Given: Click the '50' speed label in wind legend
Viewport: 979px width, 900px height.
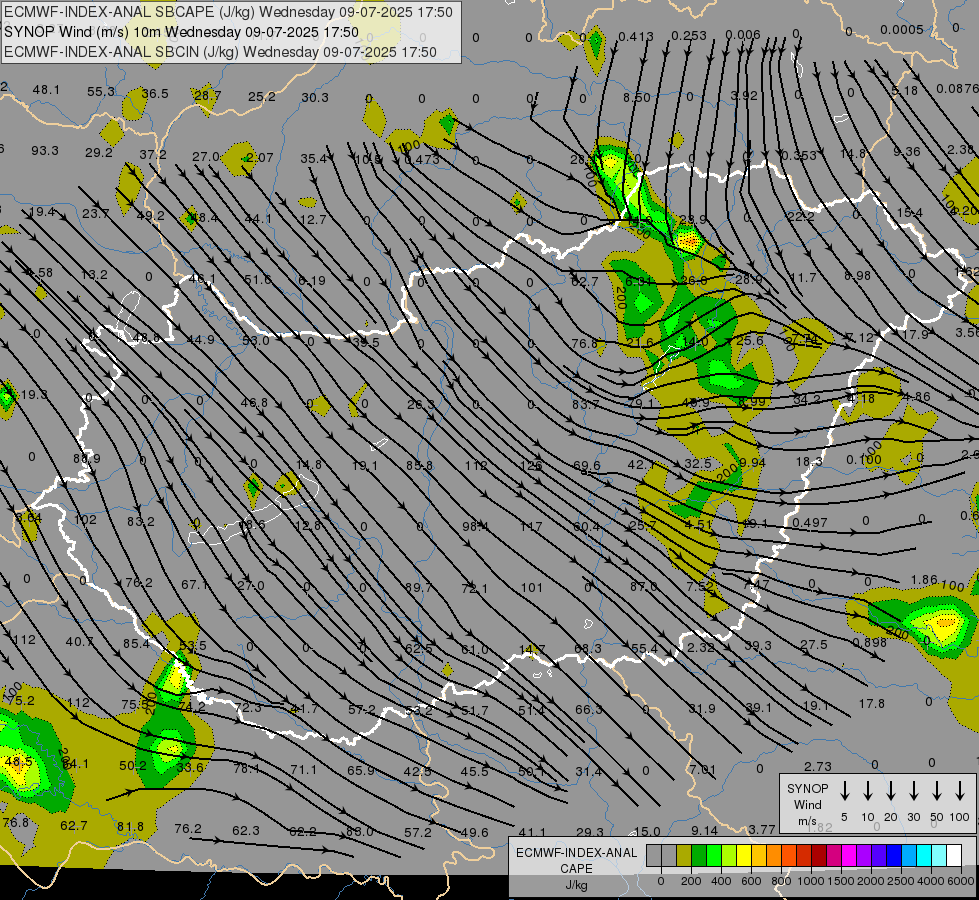Looking at the screenshot, I should [x=937, y=817].
